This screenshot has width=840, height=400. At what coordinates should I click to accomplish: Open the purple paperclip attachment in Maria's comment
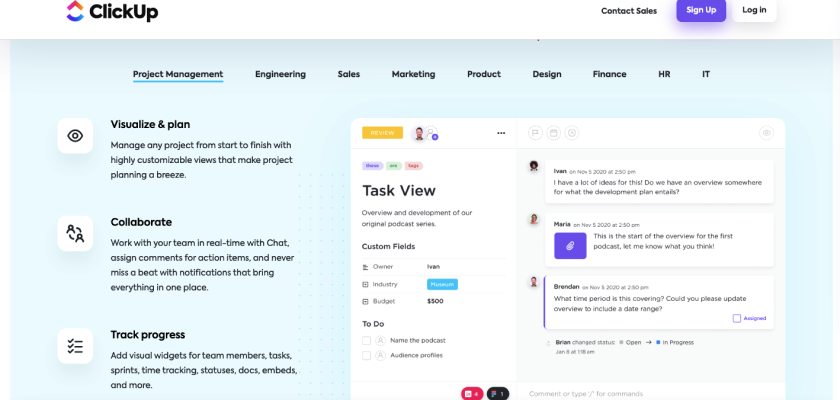pyautogui.click(x=570, y=246)
